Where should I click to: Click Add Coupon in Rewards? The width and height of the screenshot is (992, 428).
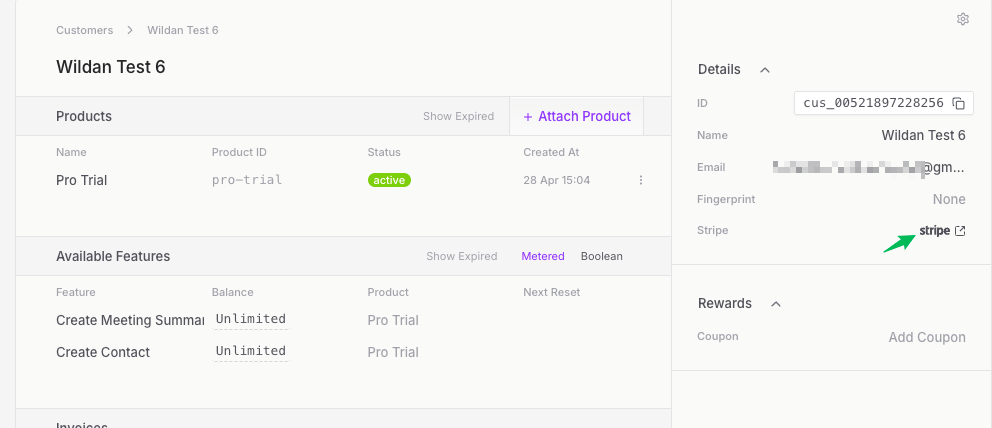pos(927,337)
